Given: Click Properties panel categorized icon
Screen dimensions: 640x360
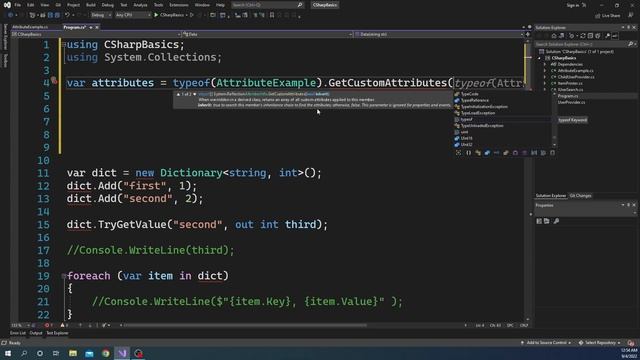Looking at the screenshot, I should [x=539, y=221].
